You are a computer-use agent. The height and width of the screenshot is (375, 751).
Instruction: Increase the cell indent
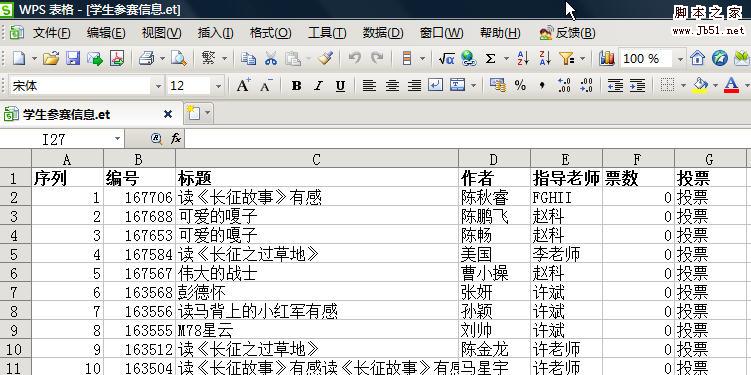click(x=637, y=86)
